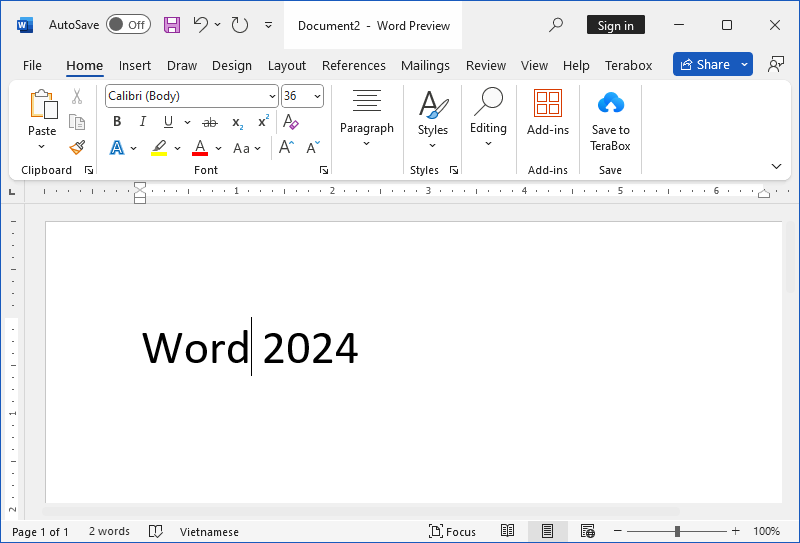
Task: Click the Sign in button
Action: (615, 26)
